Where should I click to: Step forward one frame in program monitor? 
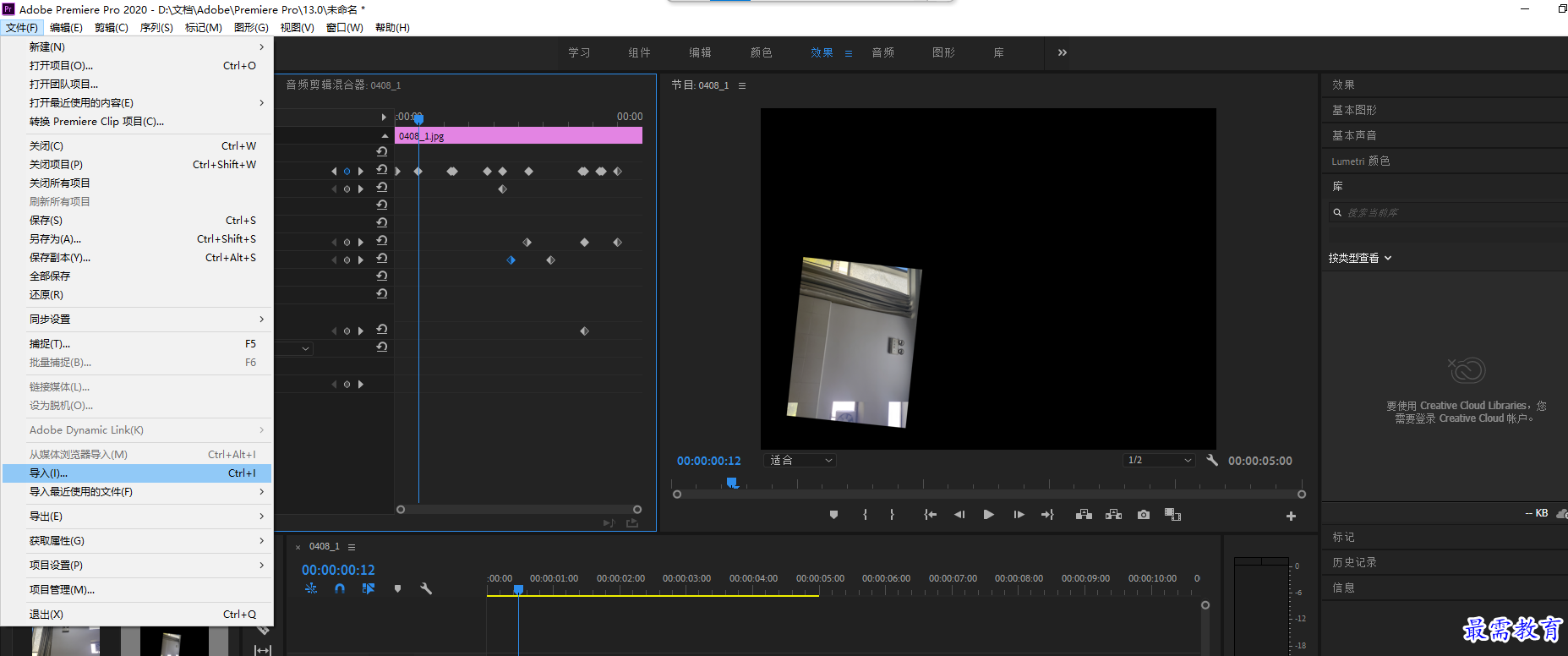(1019, 515)
